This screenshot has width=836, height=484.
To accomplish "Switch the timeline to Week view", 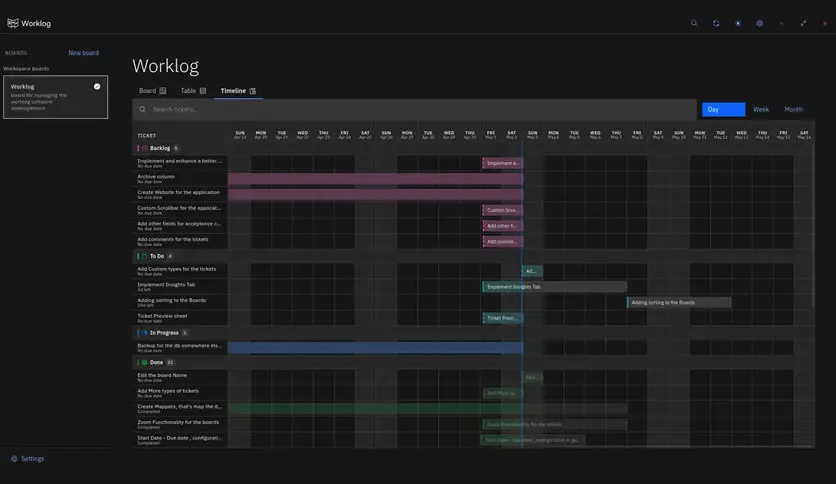I will (761, 109).
